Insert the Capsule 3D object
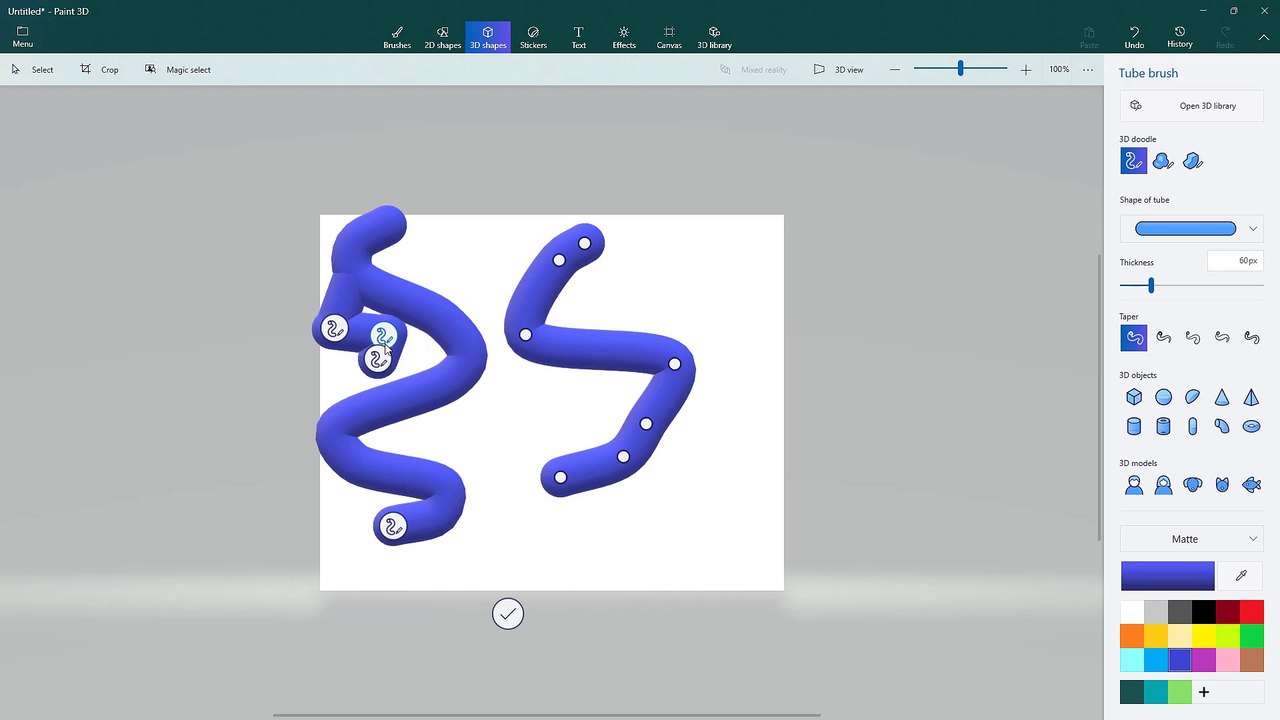Screen dimensions: 1280x720 click(1192, 427)
